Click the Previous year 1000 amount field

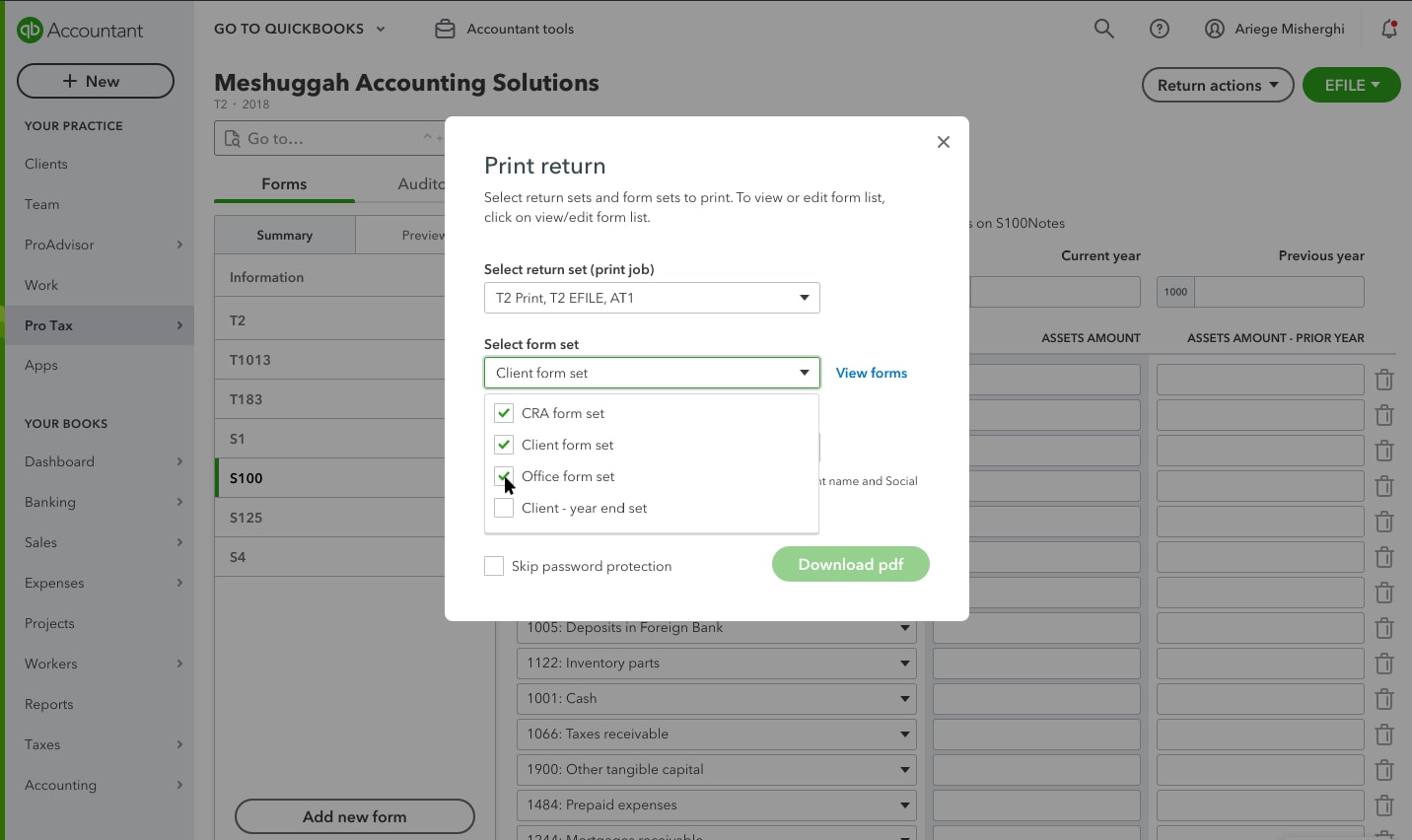tap(1279, 292)
